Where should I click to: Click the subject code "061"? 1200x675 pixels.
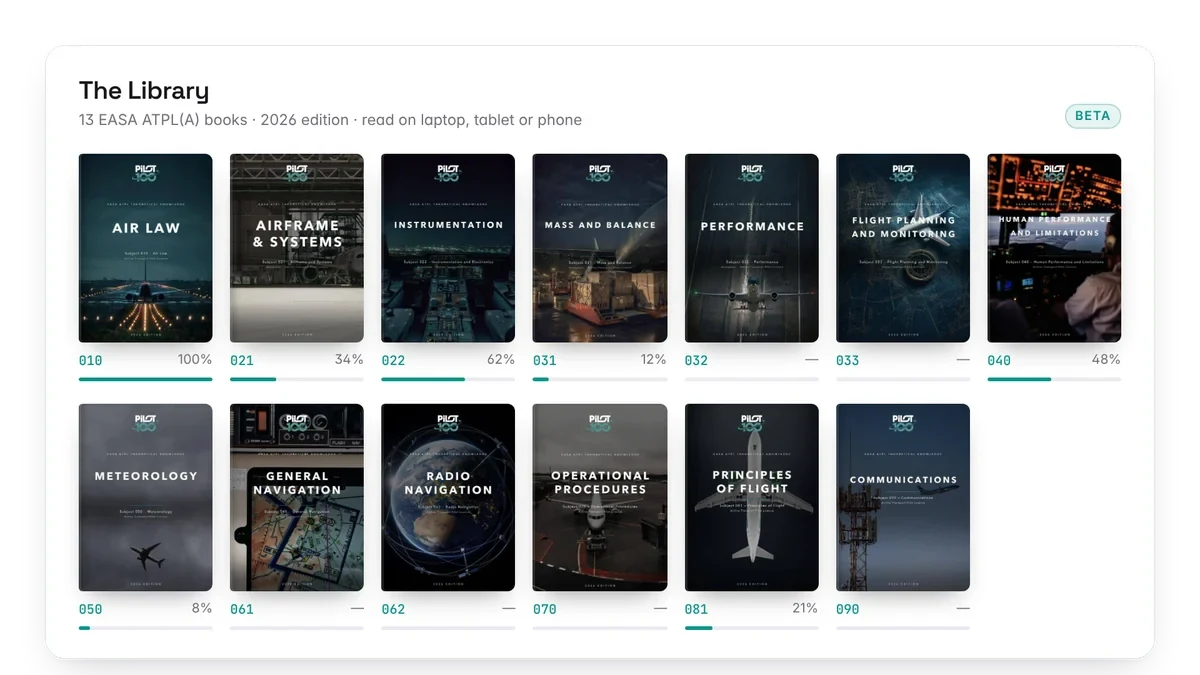(242, 609)
